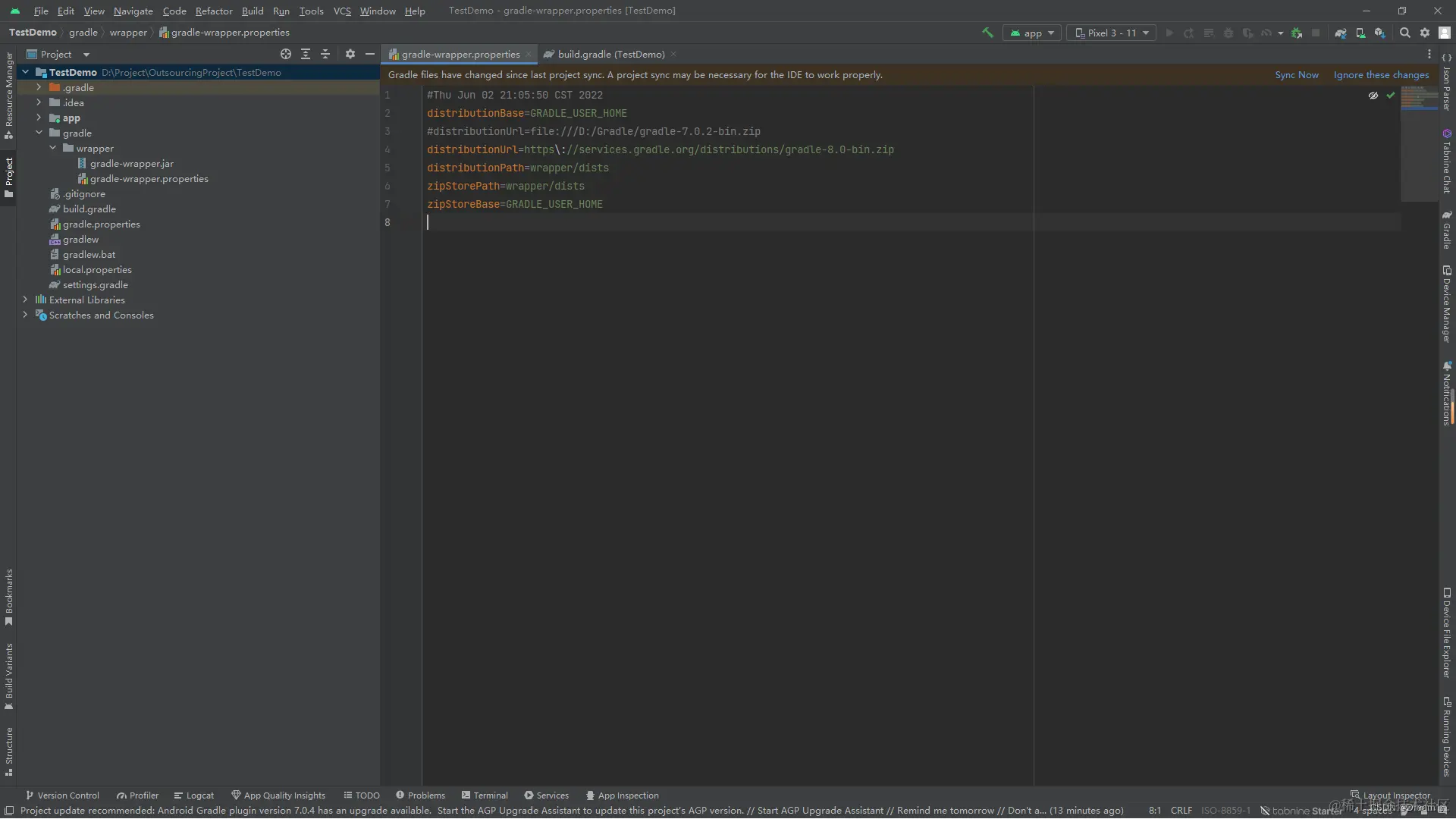1456x819 pixels.
Task: Close the gradle-wrapper.properties tab
Action: (529, 54)
